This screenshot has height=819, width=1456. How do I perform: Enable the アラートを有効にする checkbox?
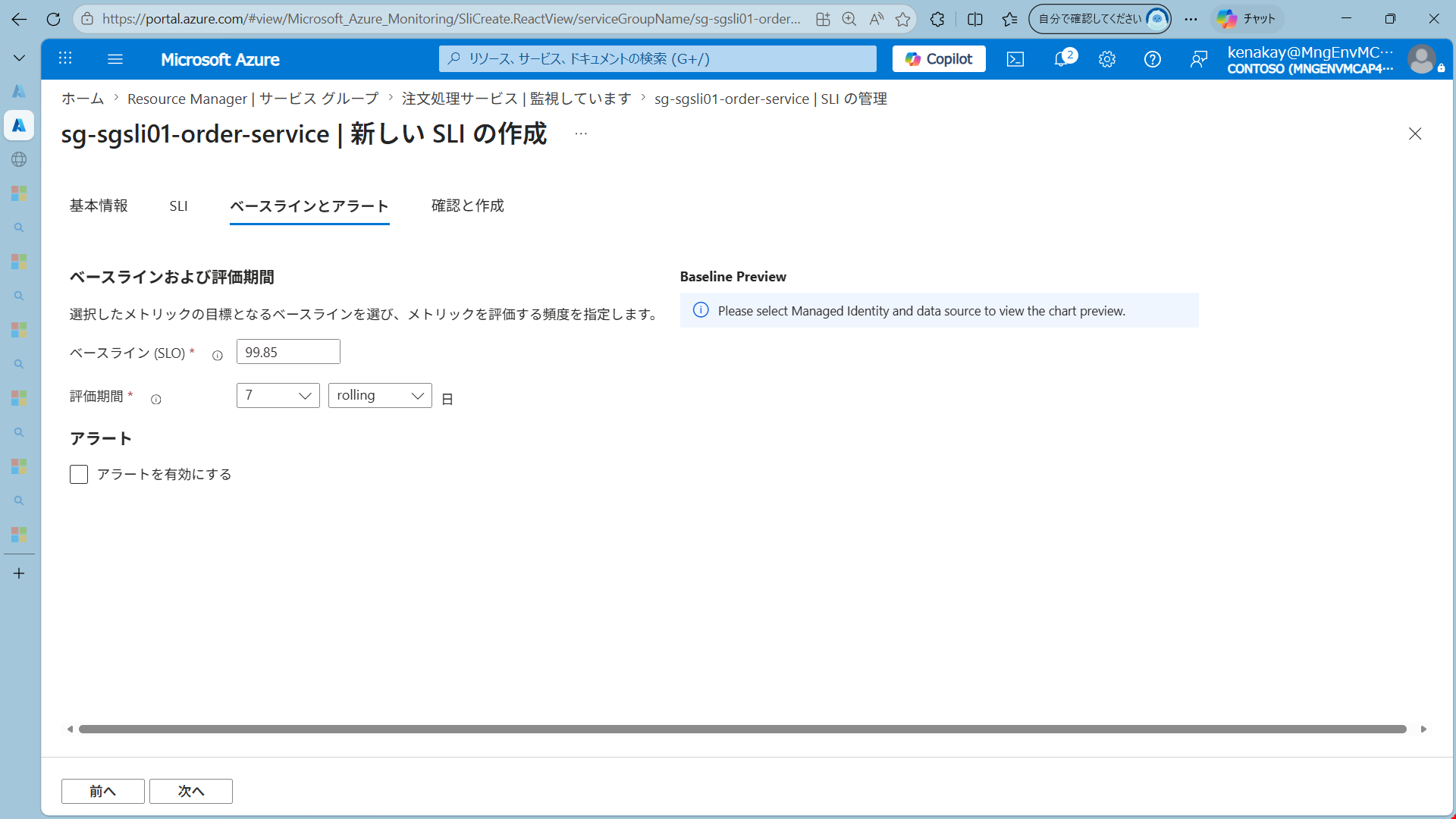[79, 475]
